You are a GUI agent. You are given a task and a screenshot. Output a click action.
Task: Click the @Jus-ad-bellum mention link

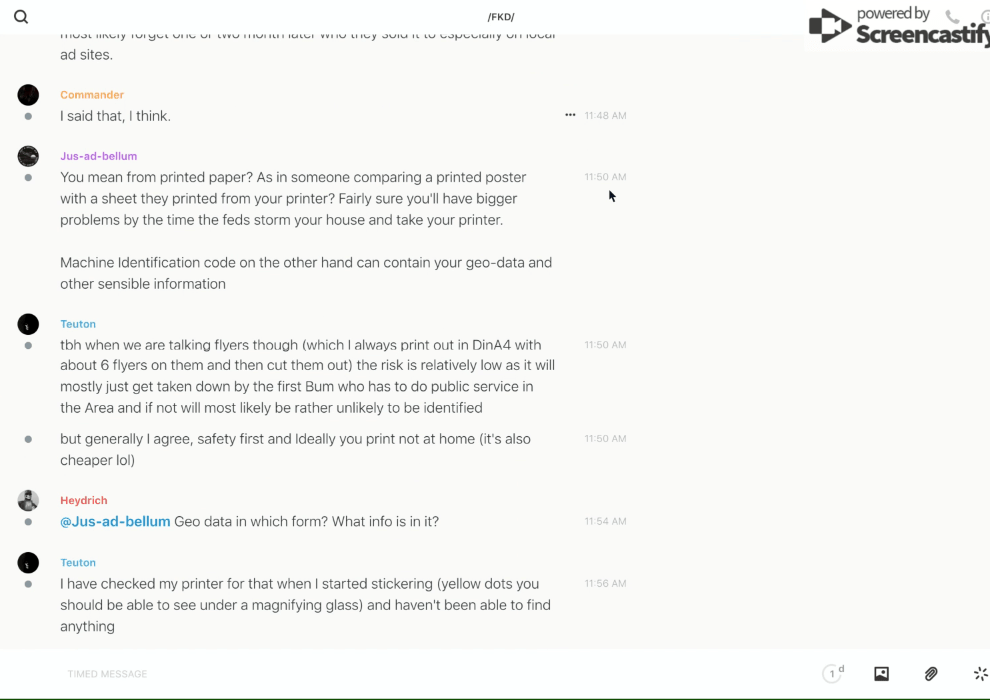point(115,521)
